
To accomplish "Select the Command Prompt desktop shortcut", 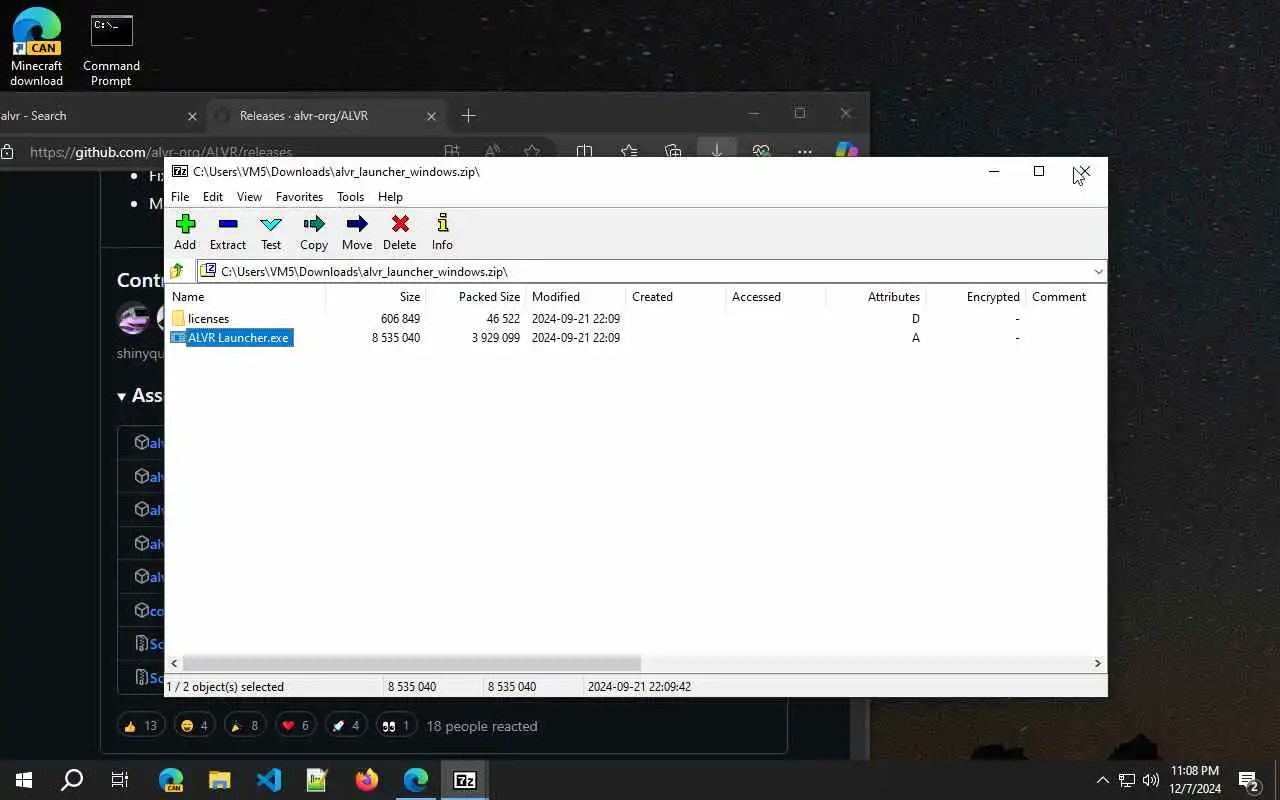I will click(111, 50).
